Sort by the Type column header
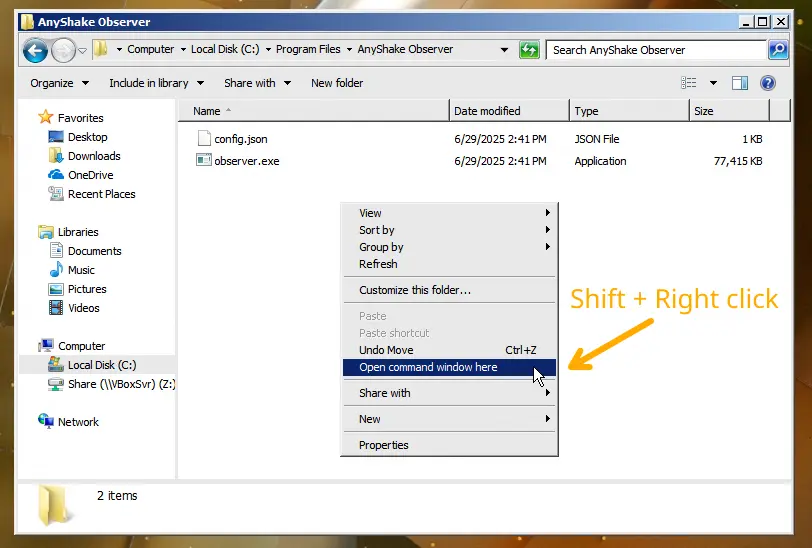812x548 pixels. coord(629,111)
